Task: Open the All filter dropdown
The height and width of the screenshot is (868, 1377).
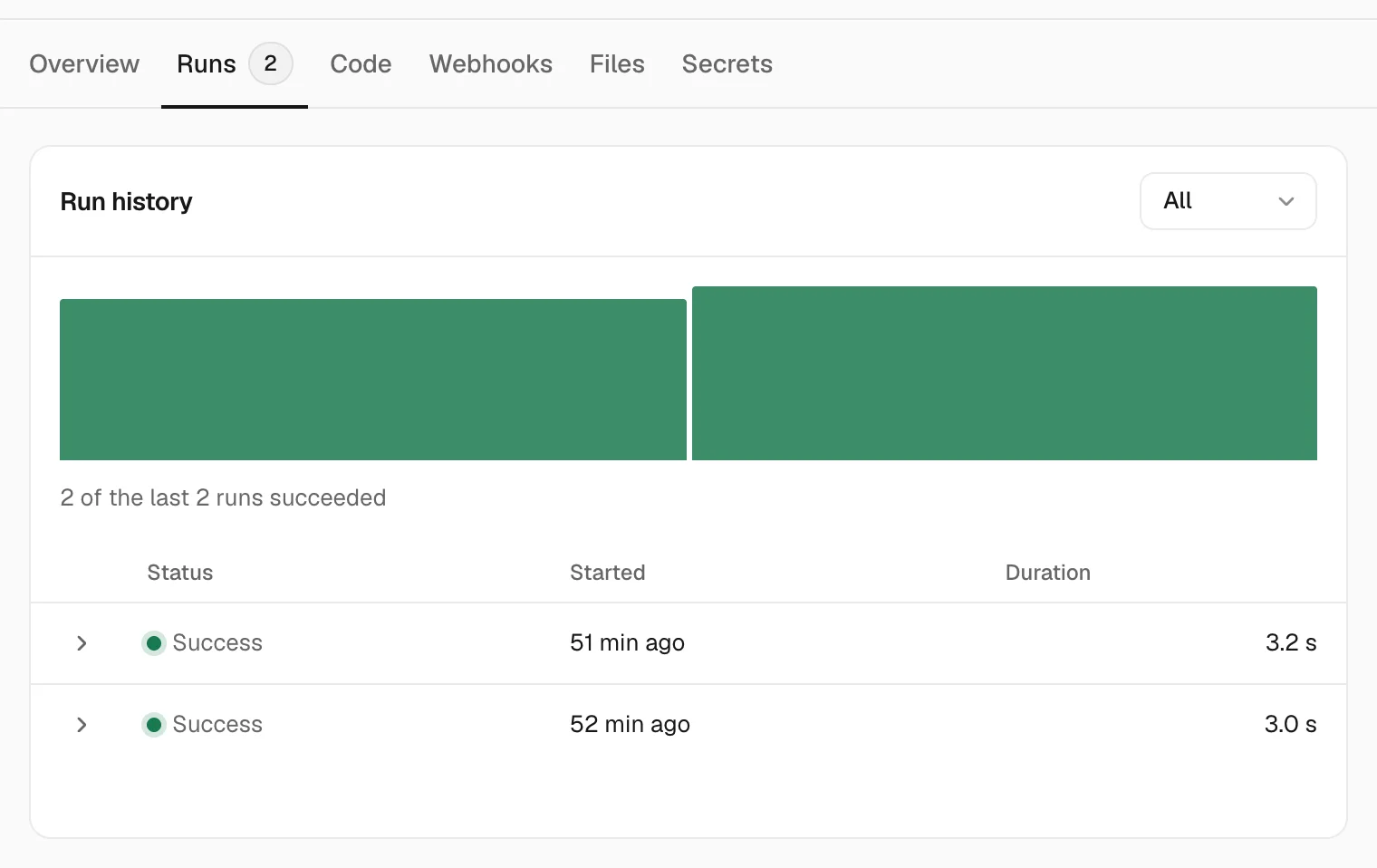Action: pos(1228,201)
